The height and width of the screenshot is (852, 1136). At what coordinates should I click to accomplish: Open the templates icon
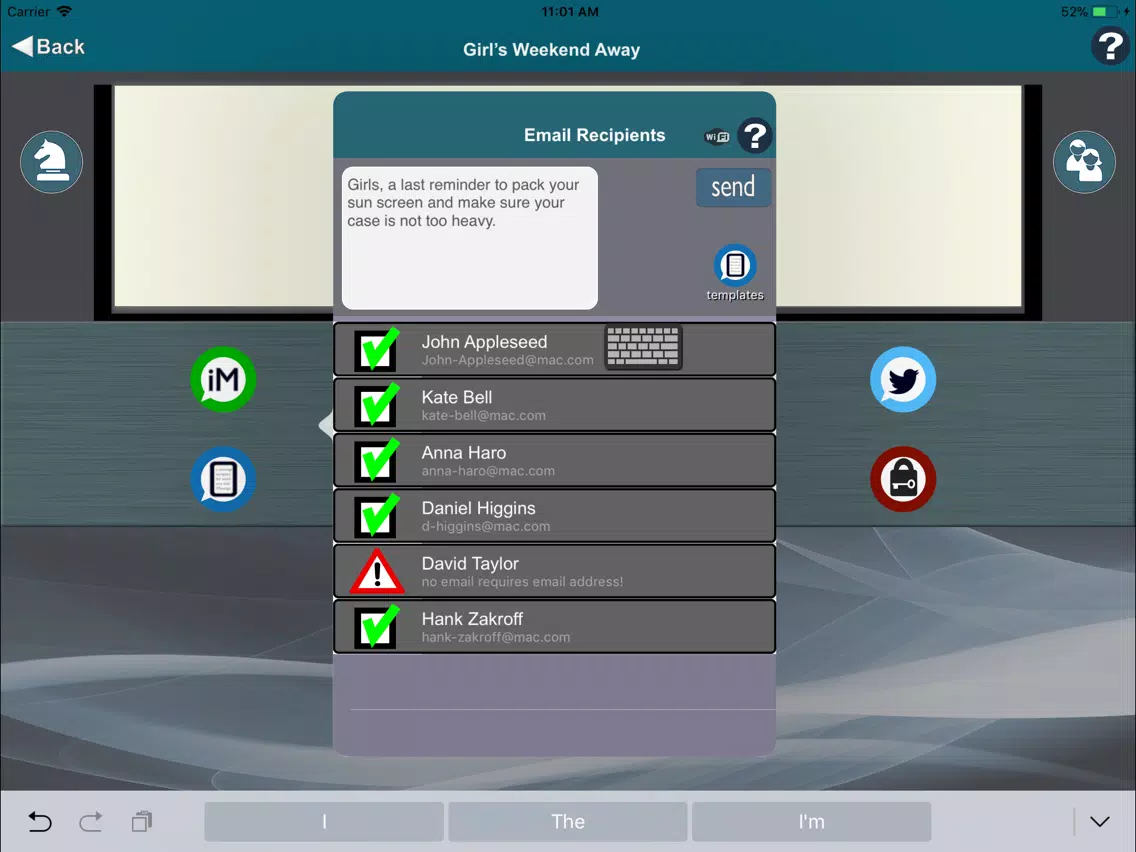pos(735,273)
